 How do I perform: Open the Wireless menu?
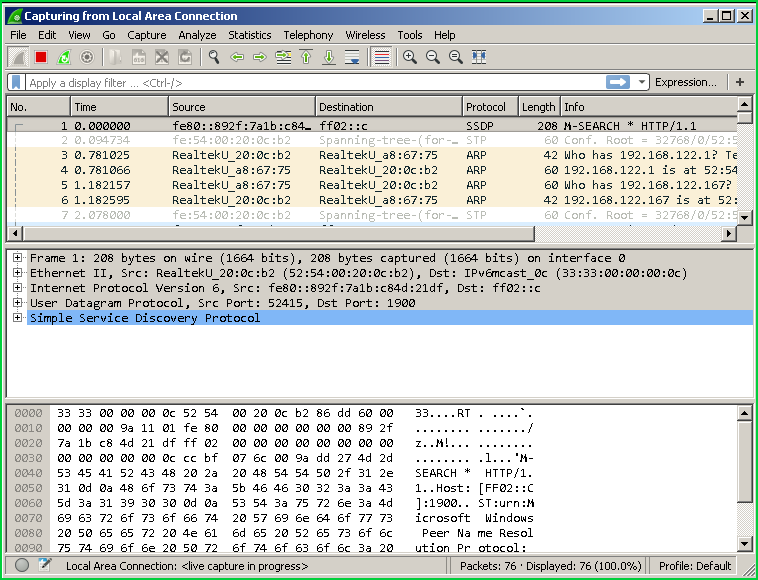click(365, 35)
